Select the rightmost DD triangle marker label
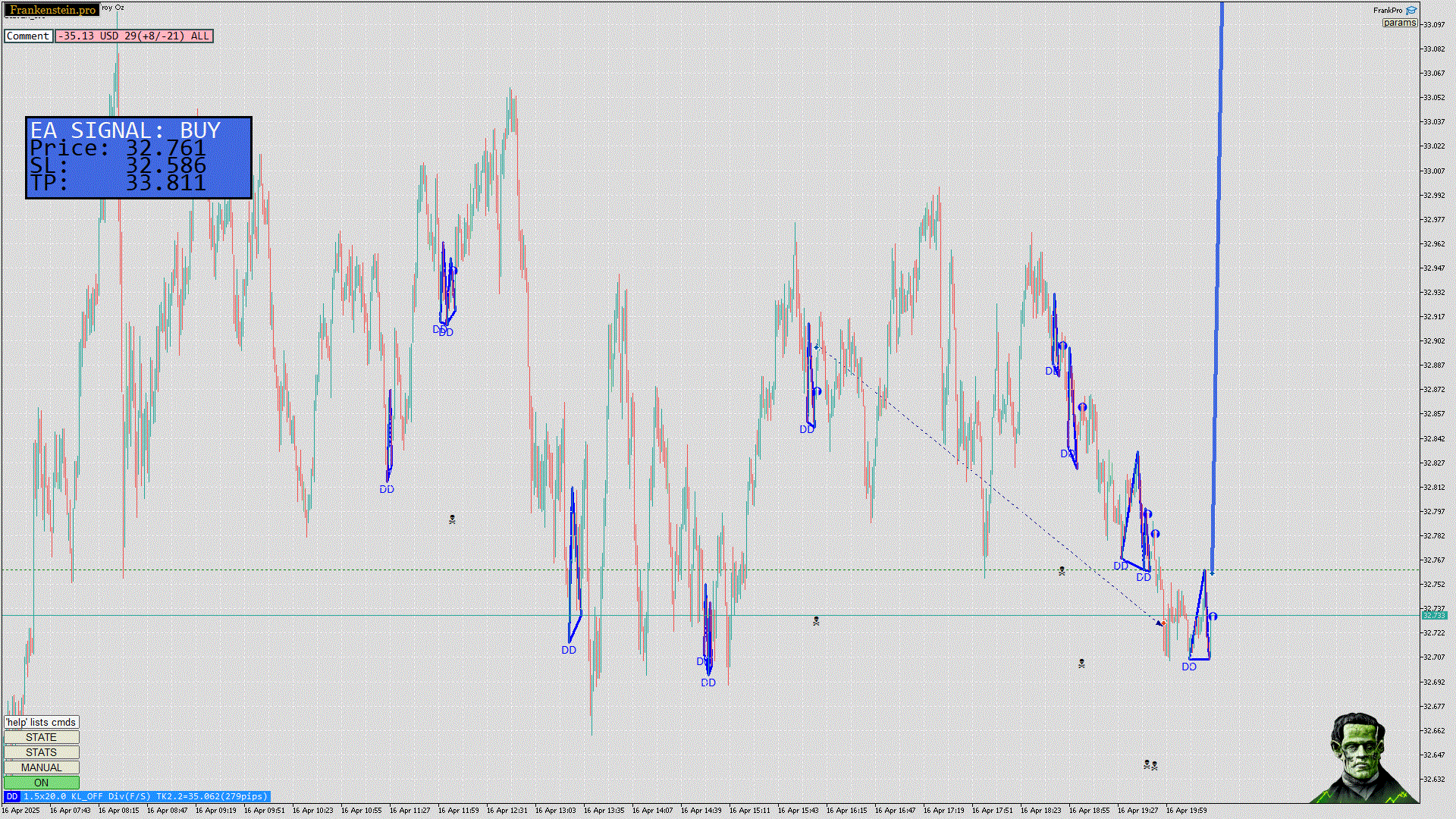This screenshot has width=1456, height=819. click(x=1189, y=667)
